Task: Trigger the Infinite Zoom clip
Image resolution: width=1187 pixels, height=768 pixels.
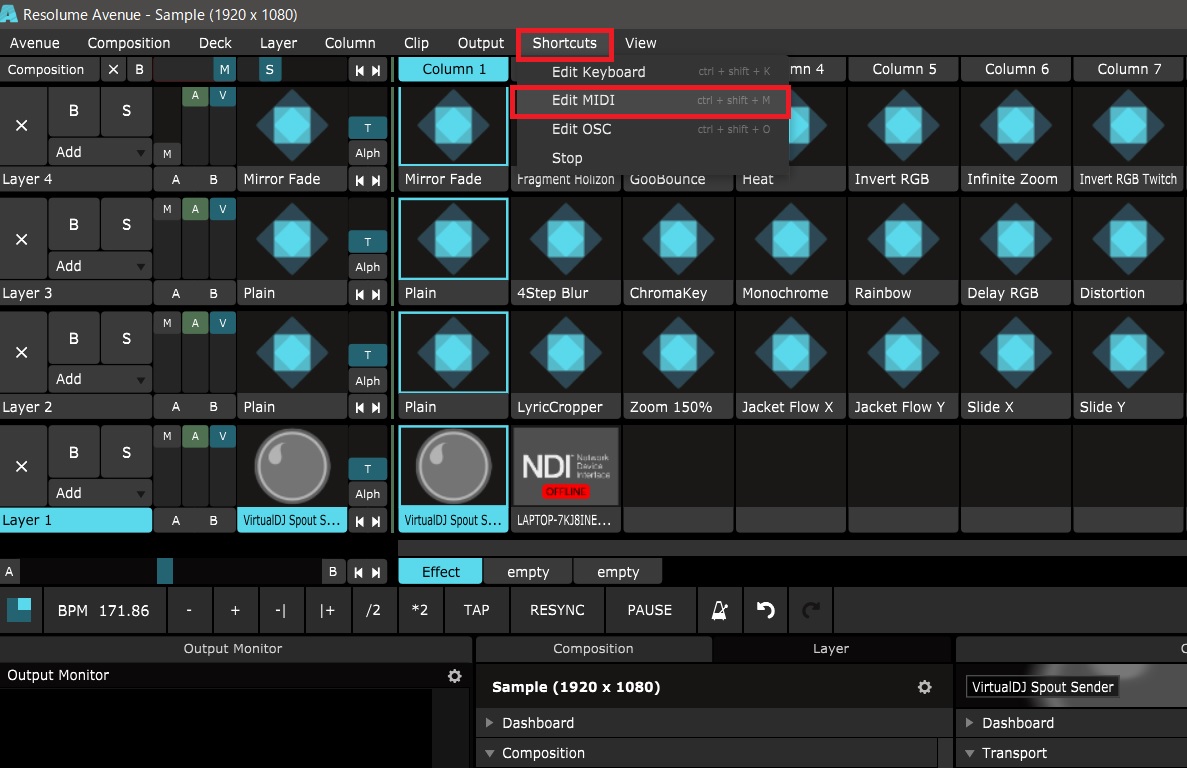Action: (x=1015, y=126)
